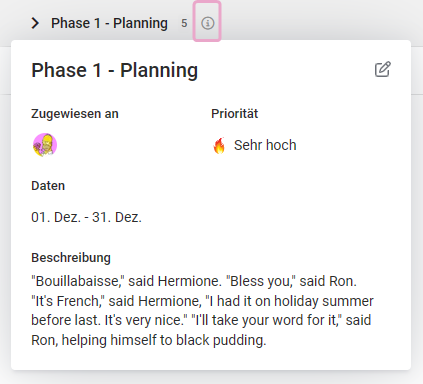The height and width of the screenshot is (384, 423).
Task: Click the task count badge showing 5
Action: click(x=184, y=23)
